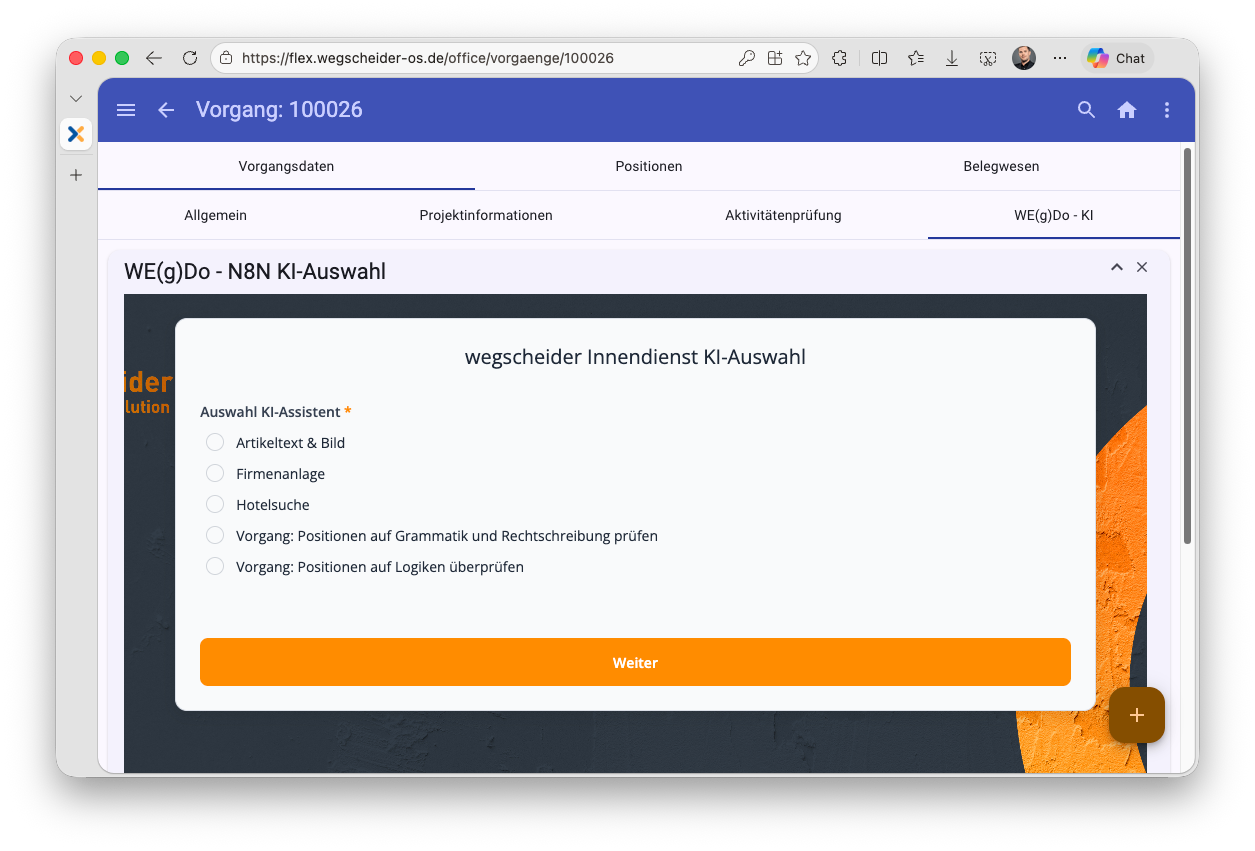Go to home via house icon
Image resolution: width=1255 pixels, height=851 pixels.
(1127, 110)
